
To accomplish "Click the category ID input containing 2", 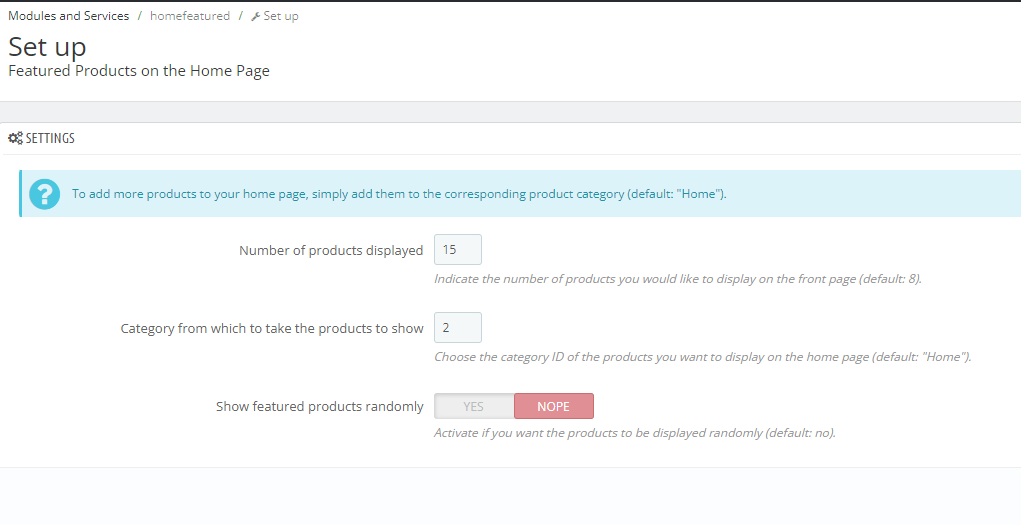I will [x=457, y=328].
